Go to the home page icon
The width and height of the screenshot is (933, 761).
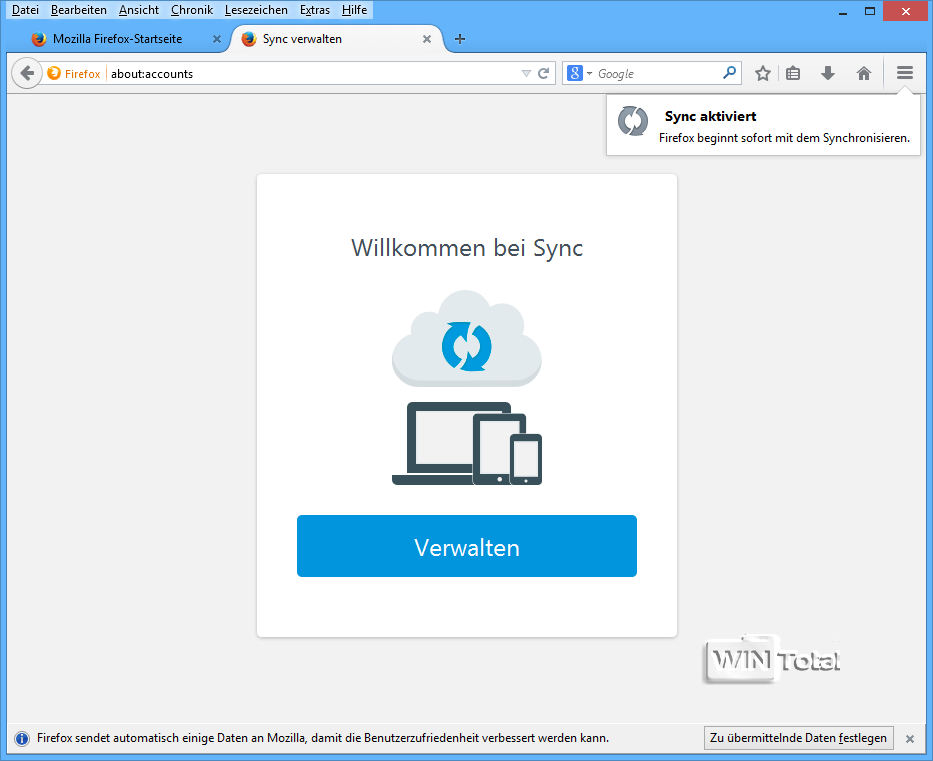863,73
